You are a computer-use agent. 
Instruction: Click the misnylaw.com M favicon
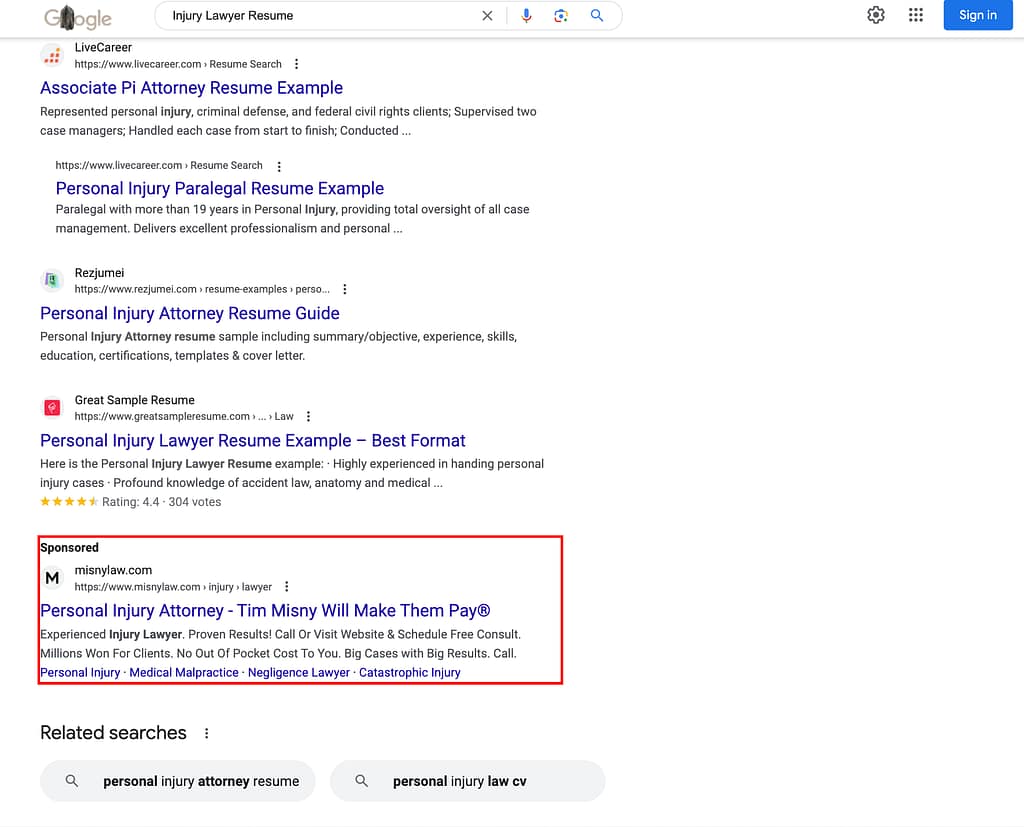(52, 578)
